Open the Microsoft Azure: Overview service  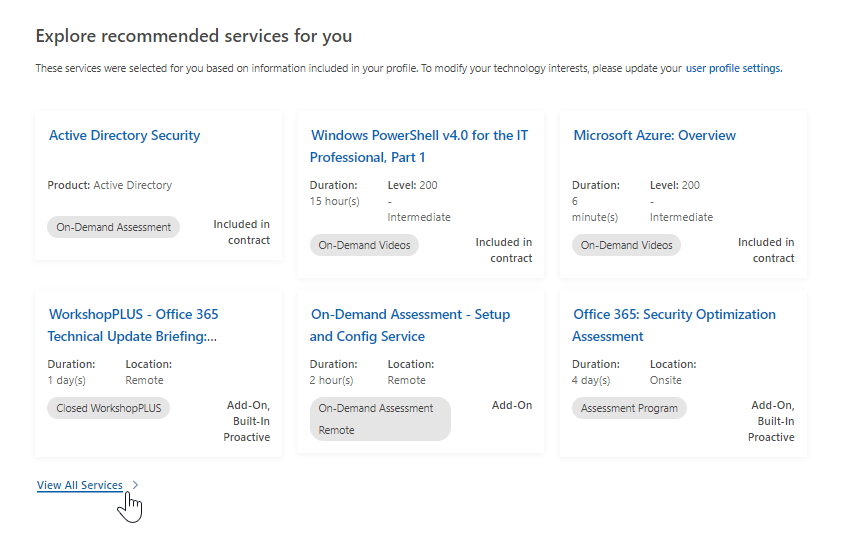pyautogui.click(x=654, y=135)
